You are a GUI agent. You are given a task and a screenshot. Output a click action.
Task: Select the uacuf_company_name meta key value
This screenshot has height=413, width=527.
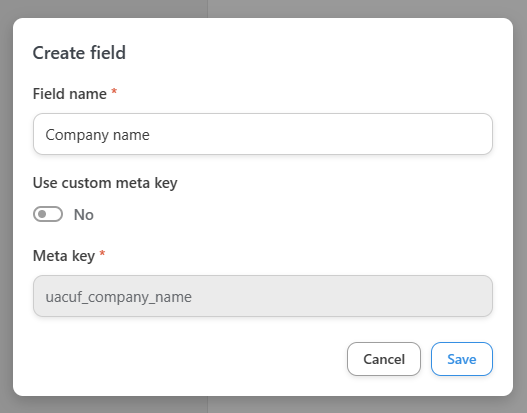[119, 297]
